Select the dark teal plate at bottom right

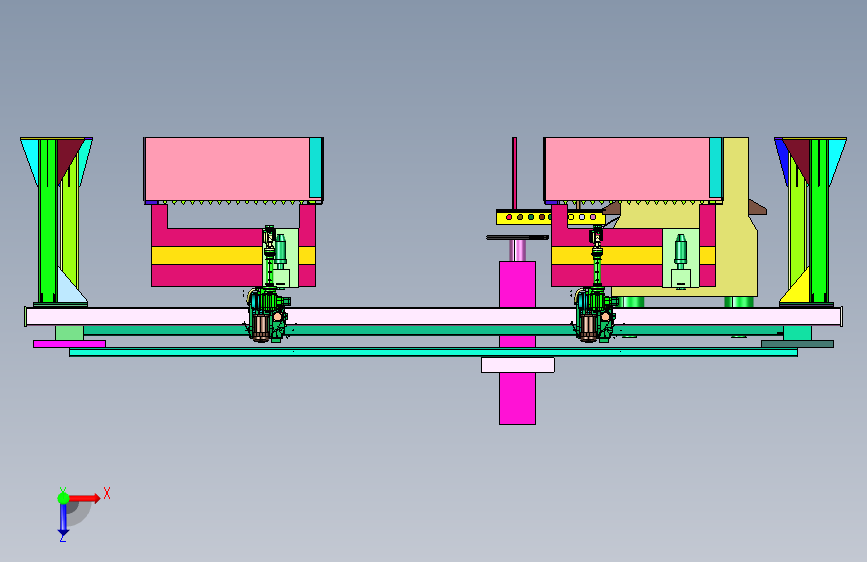click(797, 344)
